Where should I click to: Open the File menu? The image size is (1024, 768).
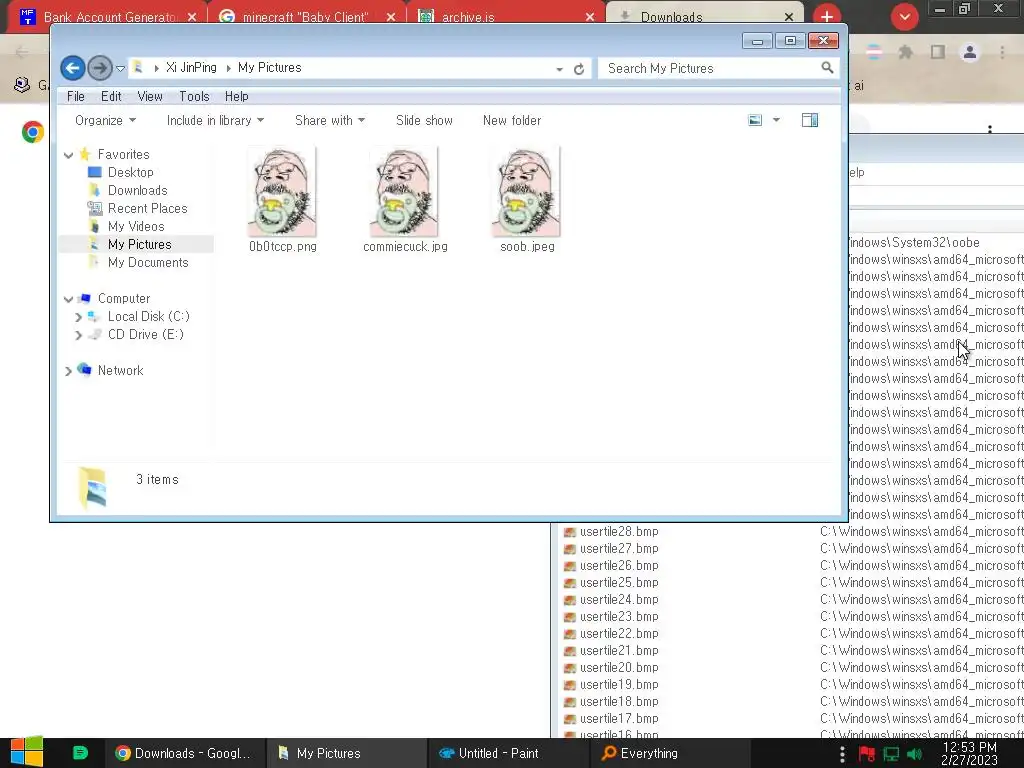[76, 96]
